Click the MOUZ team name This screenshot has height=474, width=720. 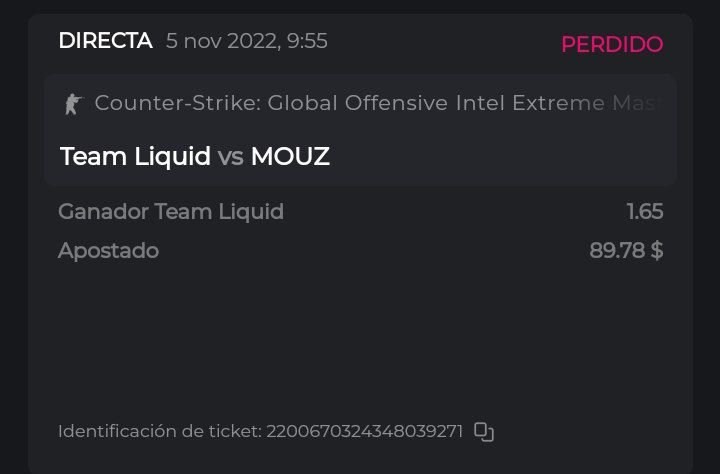[x=290, y=157]
